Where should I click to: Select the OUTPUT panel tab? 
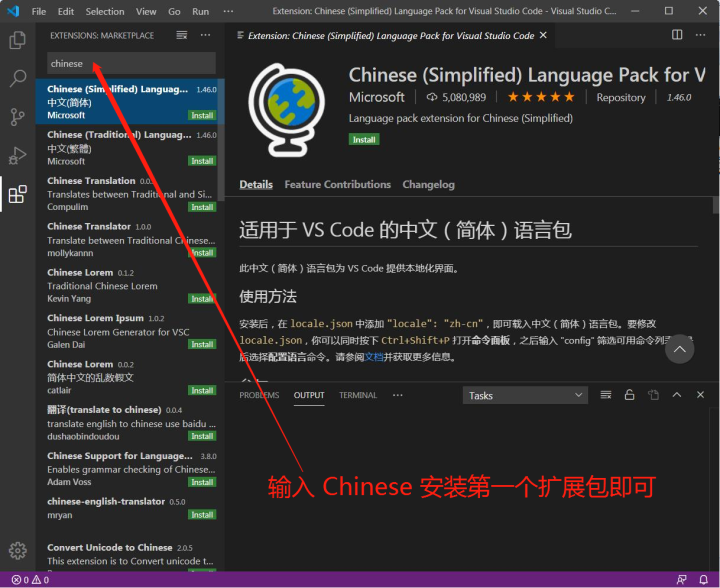(x=309, y=395)
